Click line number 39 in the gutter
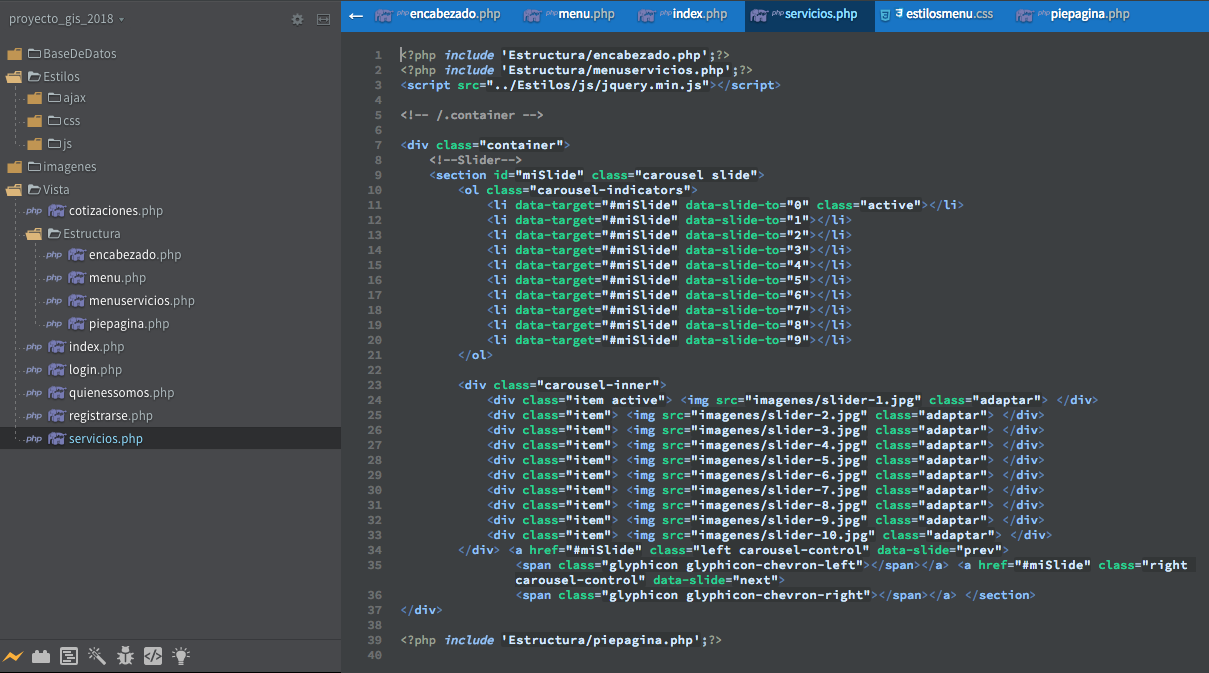 [375, 640]
